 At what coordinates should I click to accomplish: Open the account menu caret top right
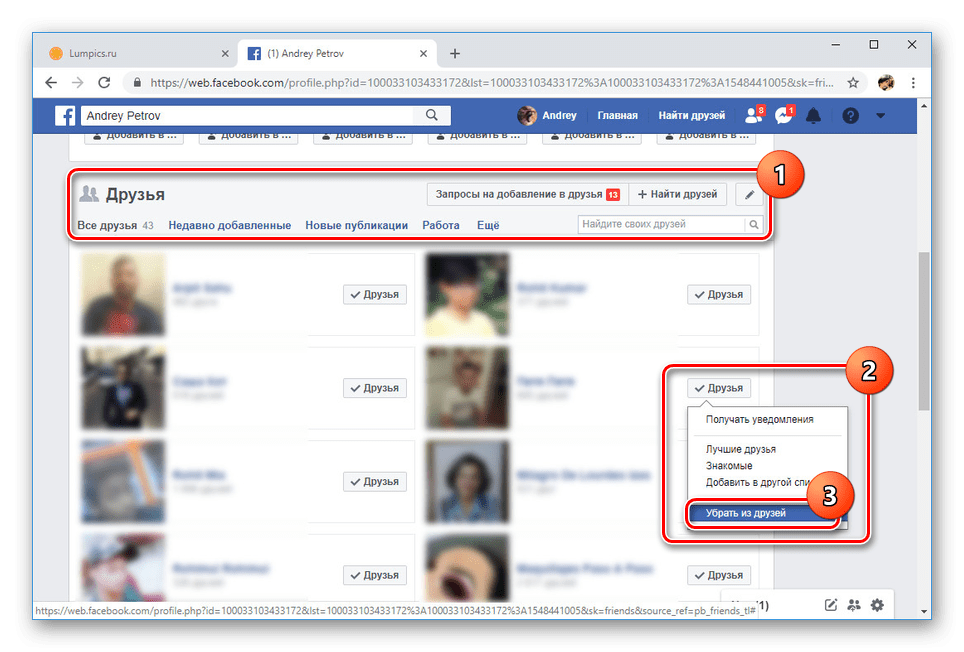(x=879, y=115)
